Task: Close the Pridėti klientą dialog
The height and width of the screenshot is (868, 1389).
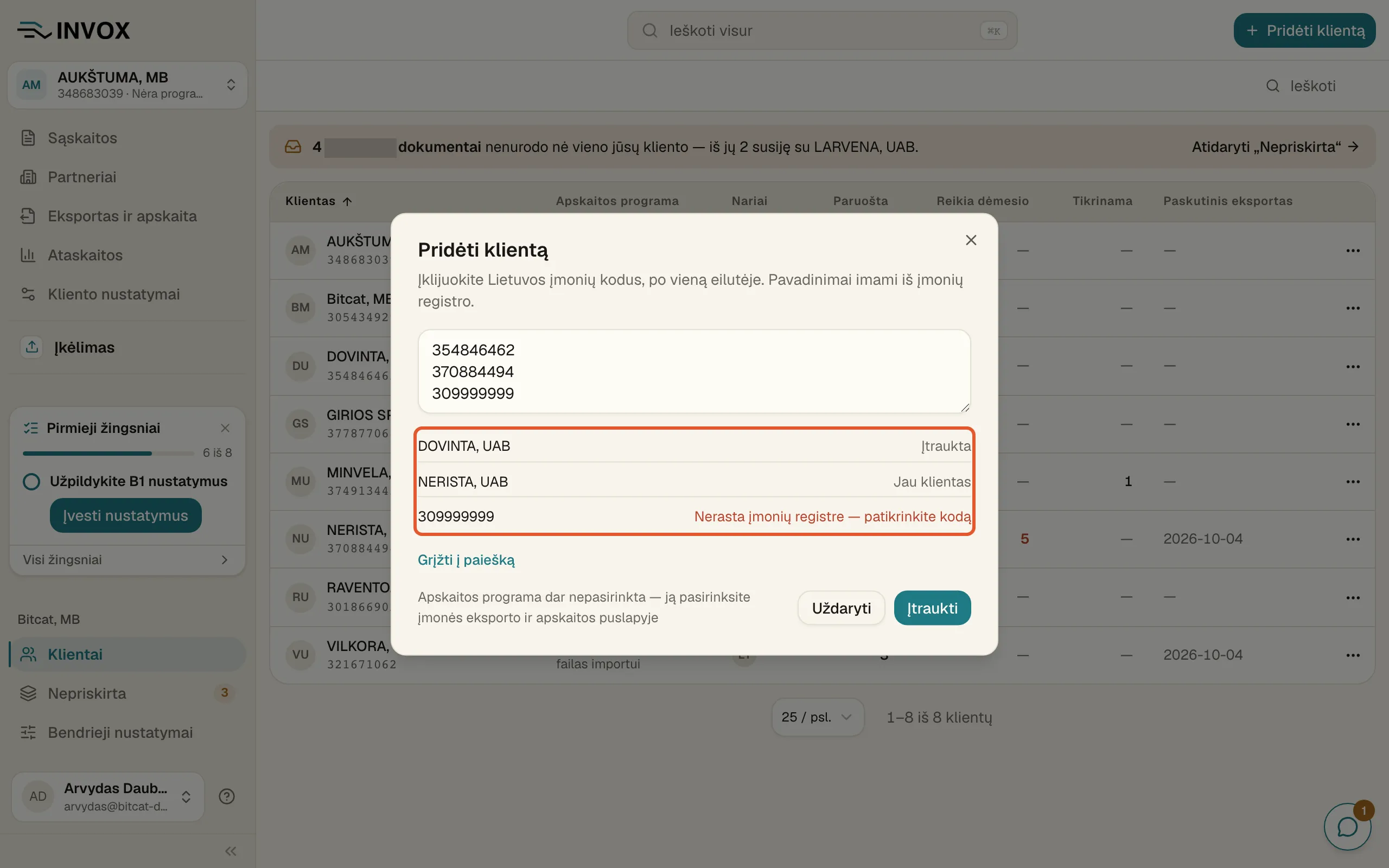Action: (971, 240)
